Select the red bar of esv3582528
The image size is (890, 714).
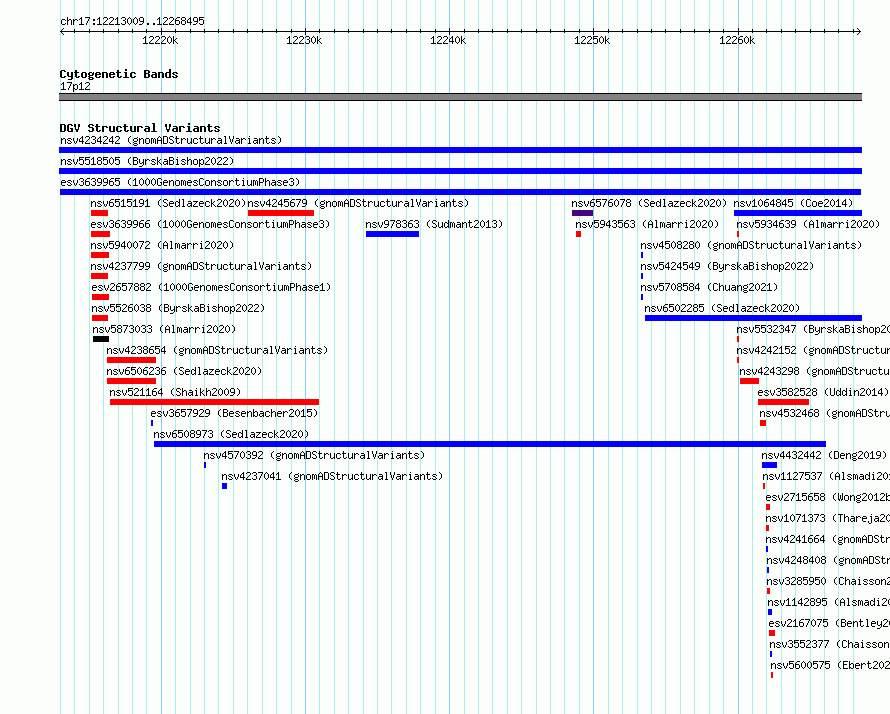point(783,402)
